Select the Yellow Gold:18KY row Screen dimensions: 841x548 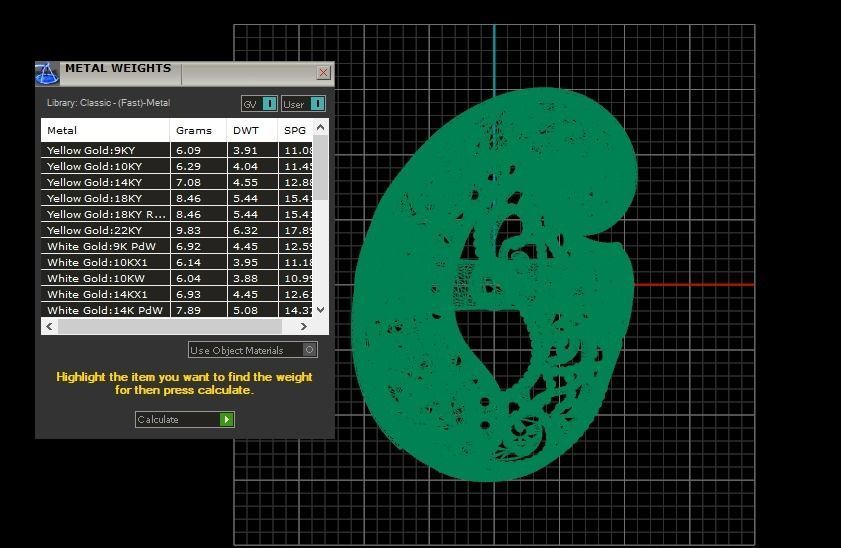tap(177, 198)
